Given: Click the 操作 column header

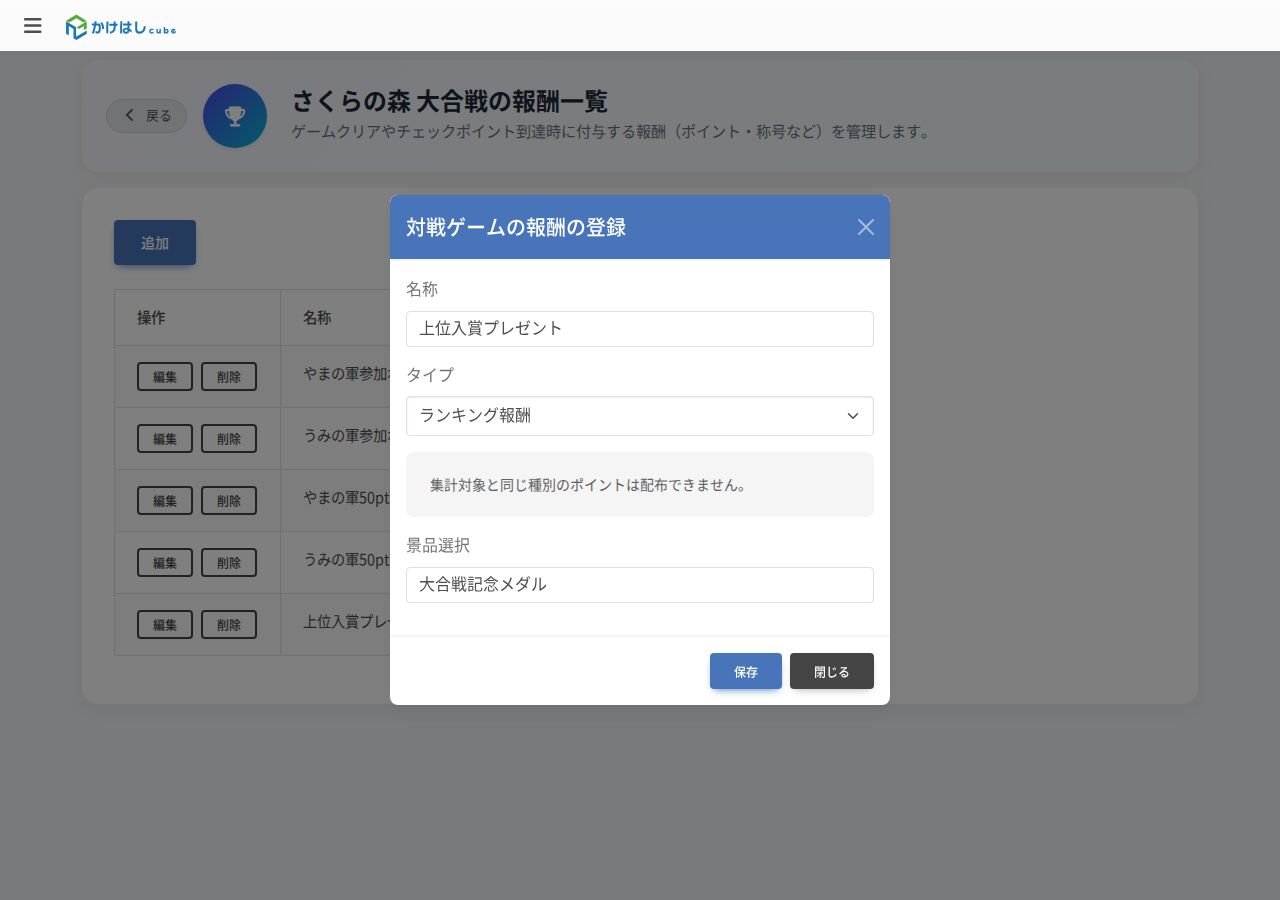Looking at the screenshot, I should (151, 318).
